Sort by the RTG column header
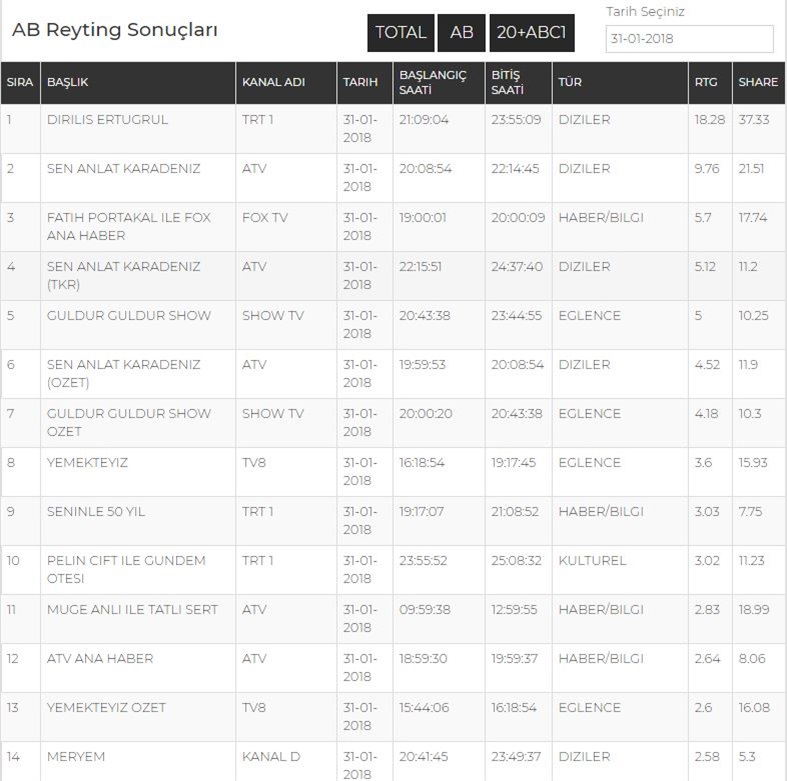Screen dimensions: 787x781 click(x=706, y=82)
